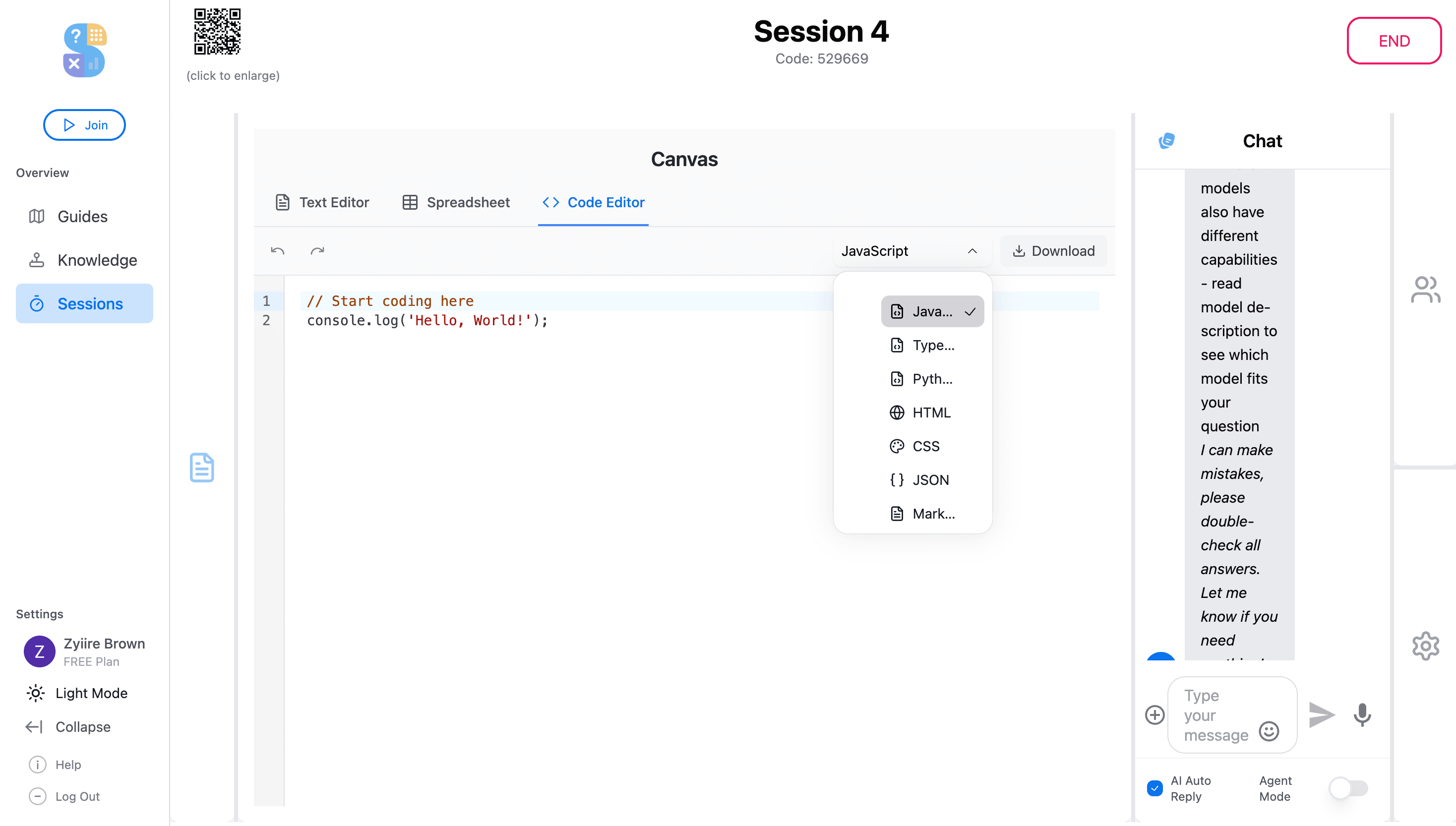Pick JSON from the language options
Image resolution: width=1456 pixels, height=826 pixels.
pos(930,479)
